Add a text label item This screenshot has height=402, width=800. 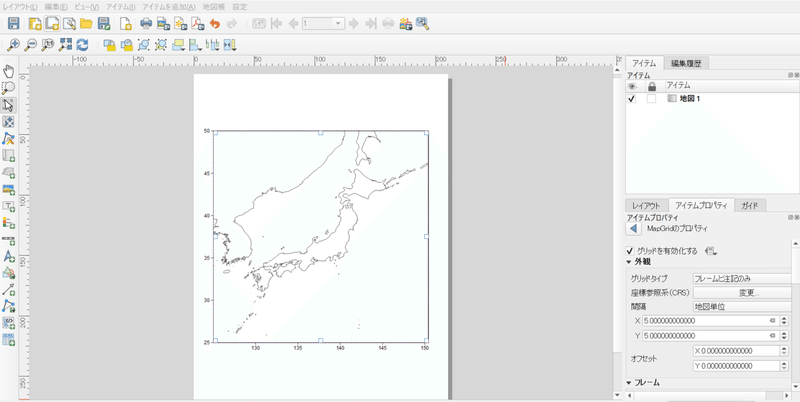(9, 206)
